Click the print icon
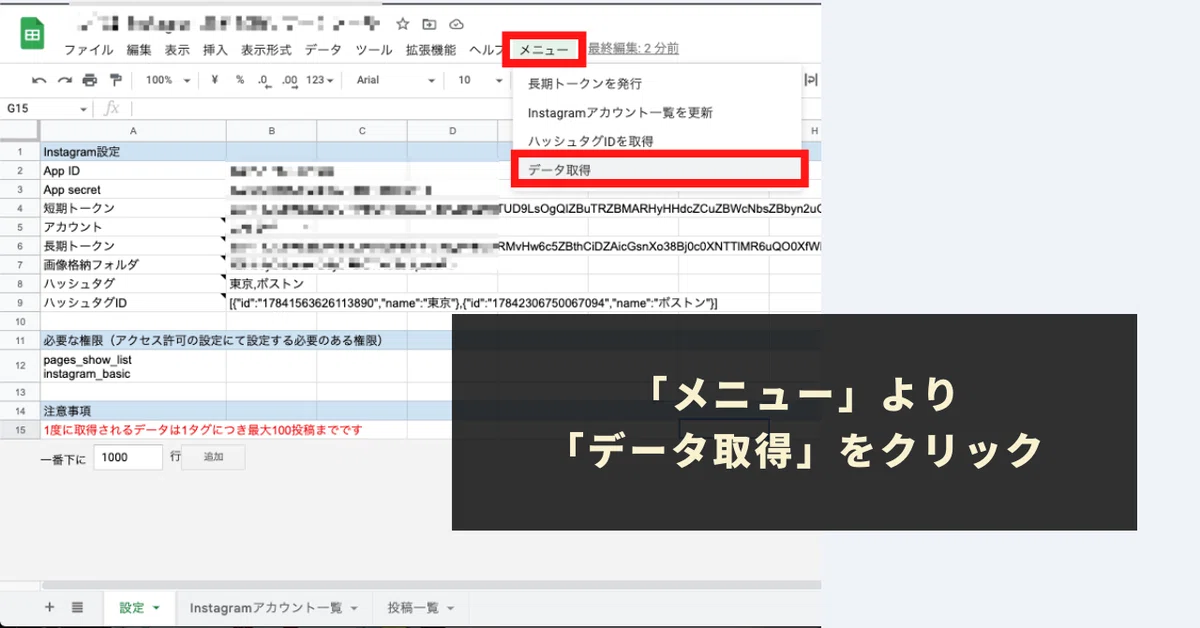 coord(90,80)
